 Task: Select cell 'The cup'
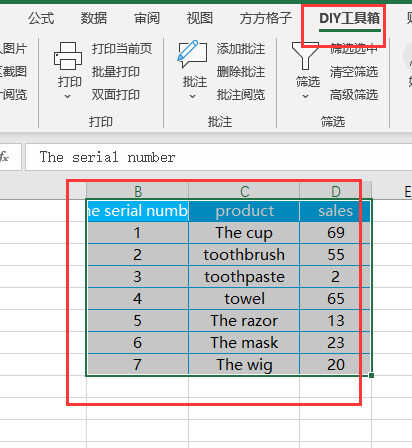tap(244, 233)
